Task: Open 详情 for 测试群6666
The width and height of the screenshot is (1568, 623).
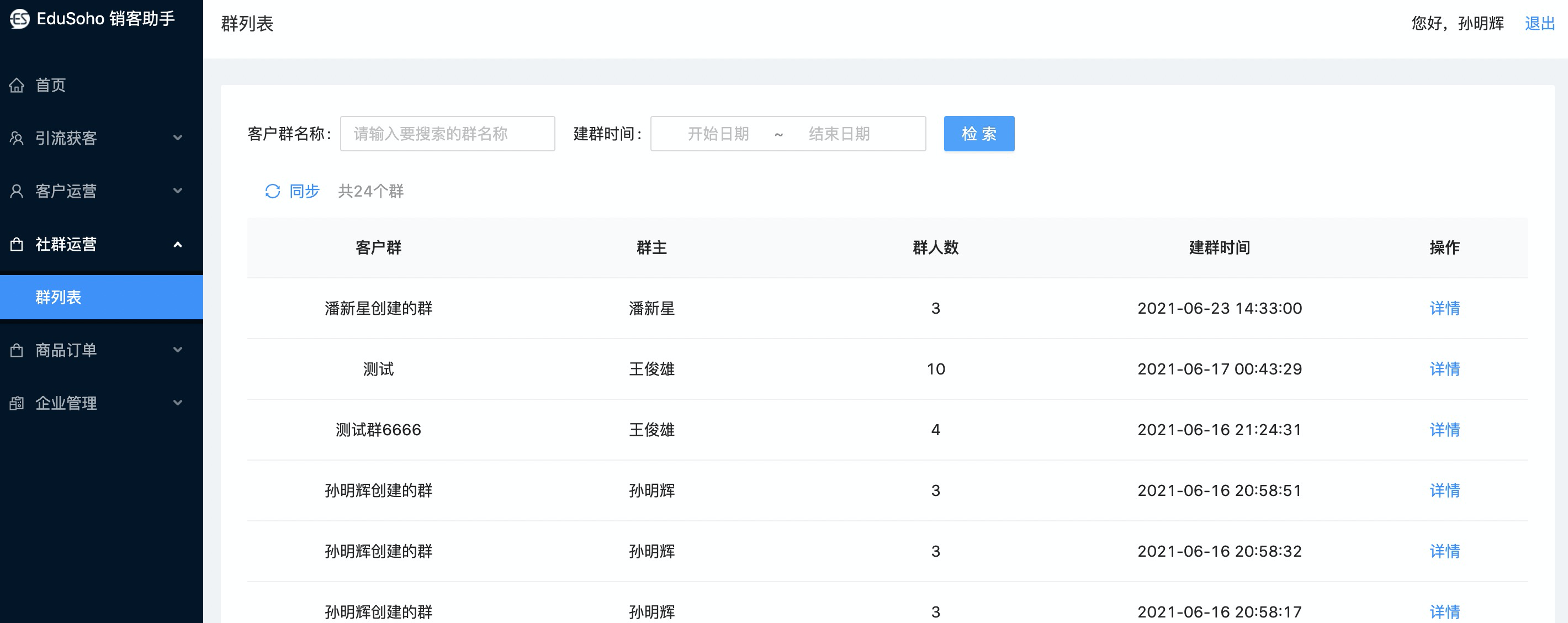Action: tap(1444, 430)
